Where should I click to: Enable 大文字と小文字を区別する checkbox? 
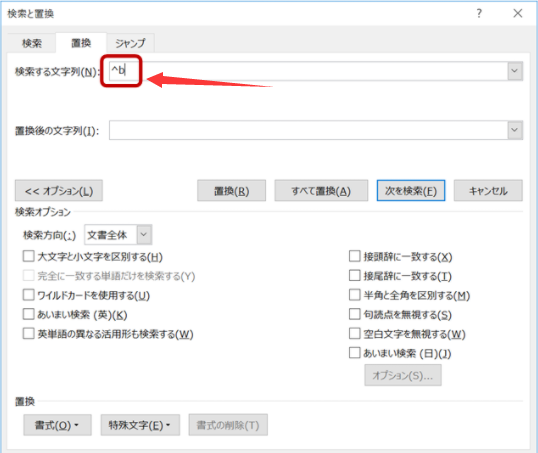pos(28,256)
